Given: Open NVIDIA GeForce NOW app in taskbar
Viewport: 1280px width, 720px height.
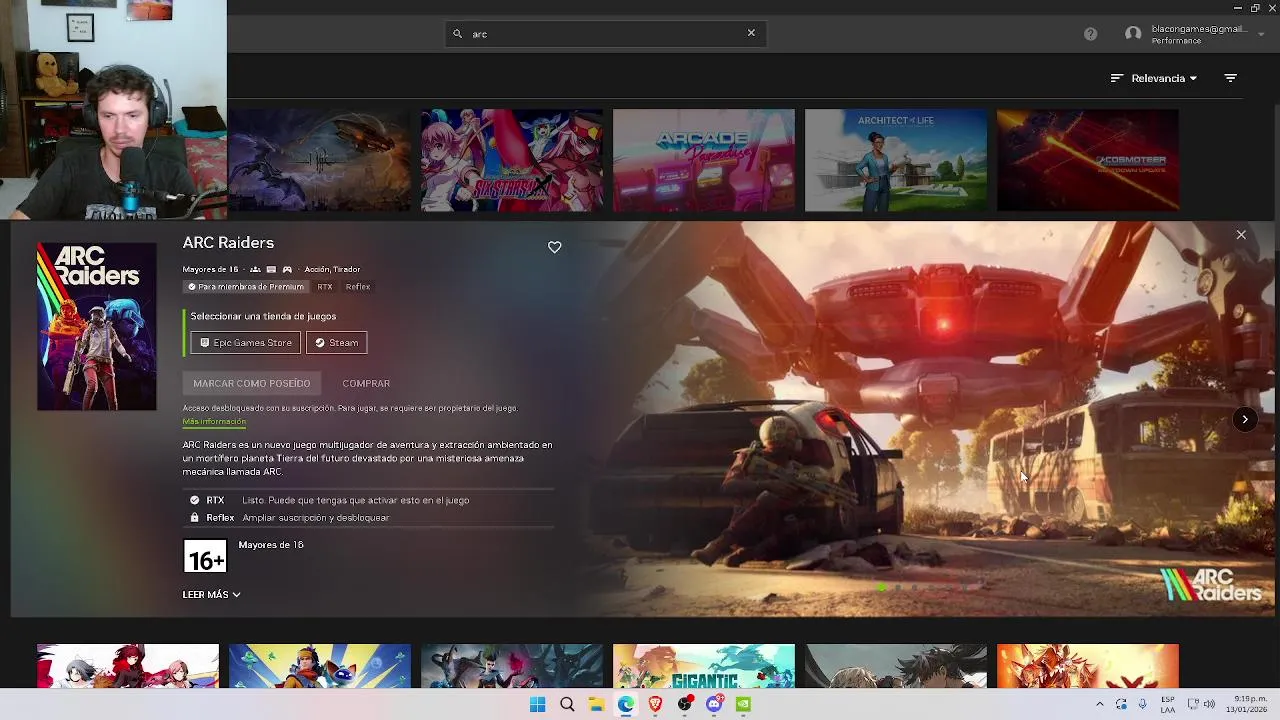Looking at the screenshot, I should pos(744,704).
